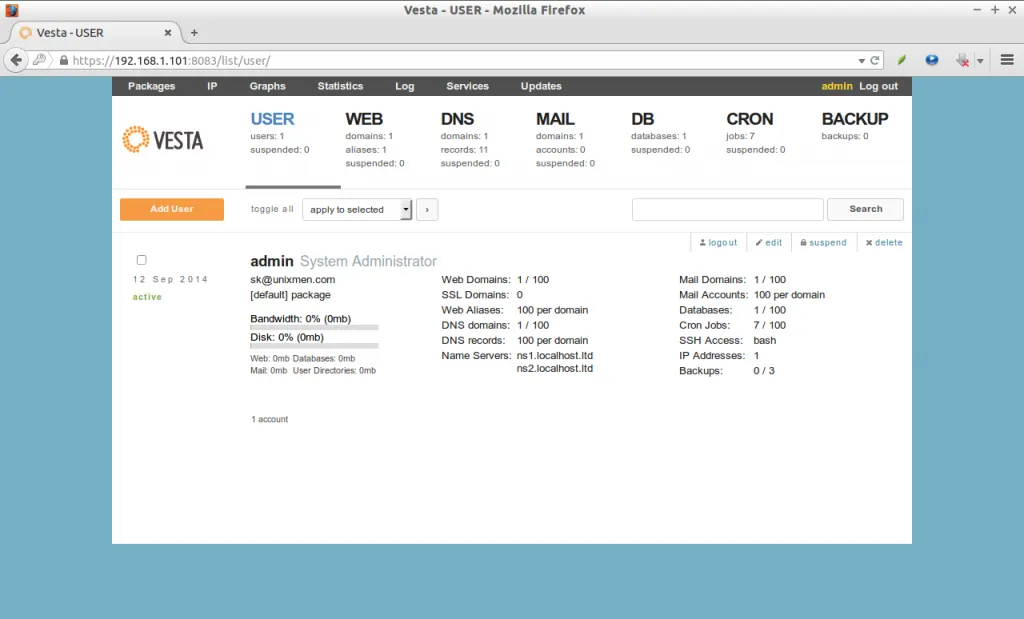Switch to the DNS section tab
Viewport: 1024px width, 619px height.
(457, 119)
